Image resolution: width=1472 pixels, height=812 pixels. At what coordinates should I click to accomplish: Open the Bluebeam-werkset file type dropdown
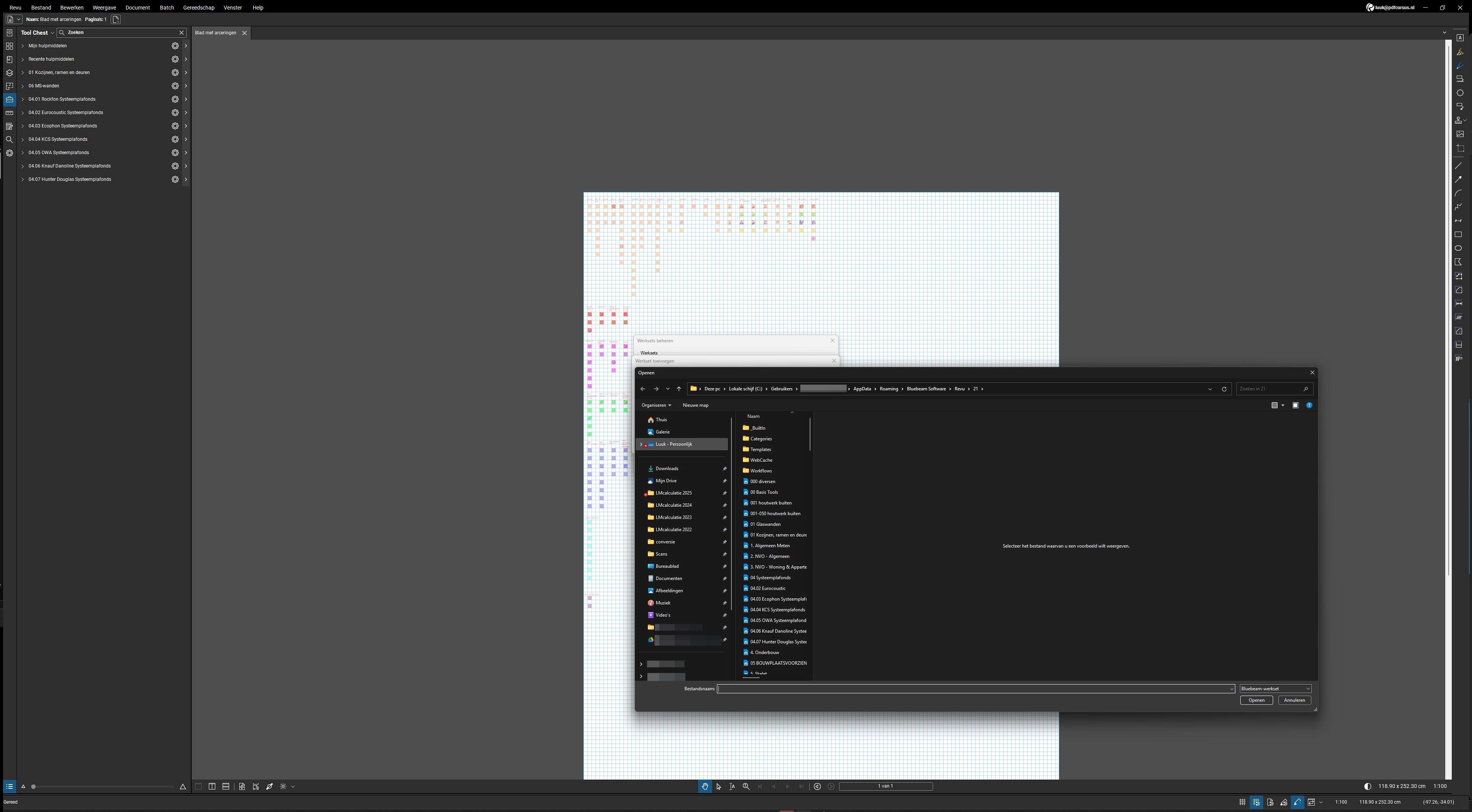click(1275, 689)
